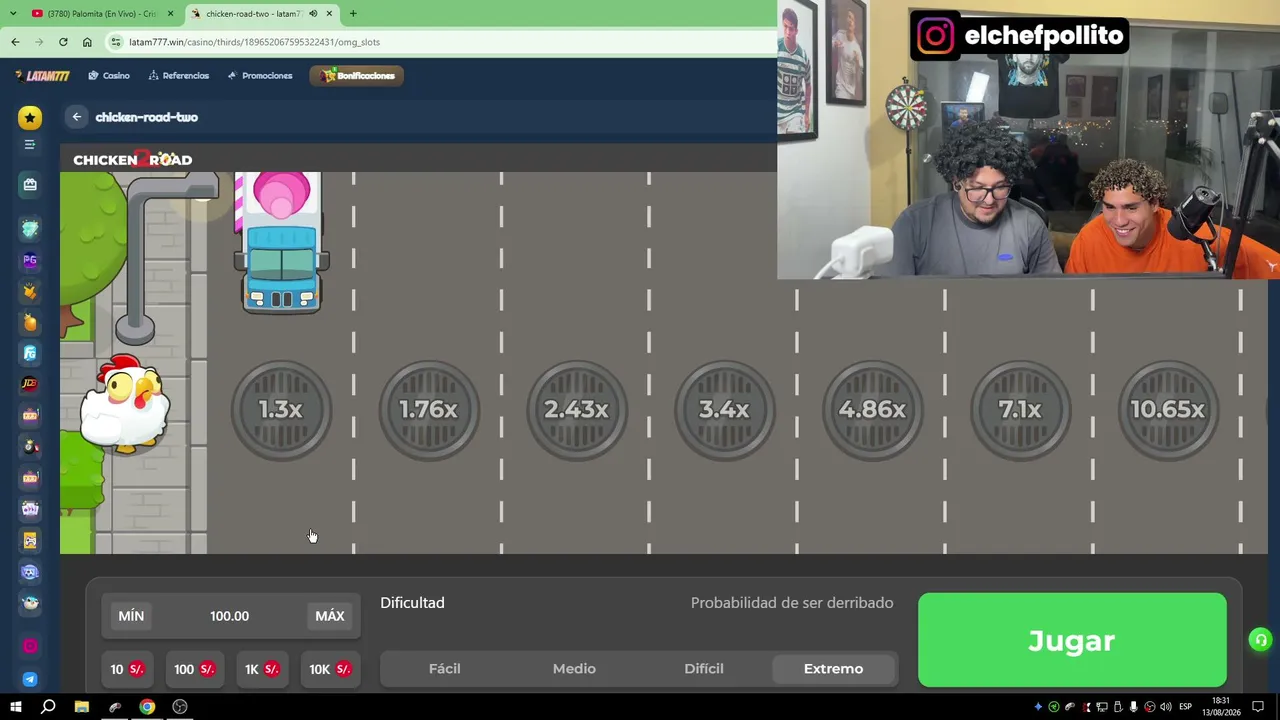Click the chicken character on the sidewalk

[x=125, y=404]
